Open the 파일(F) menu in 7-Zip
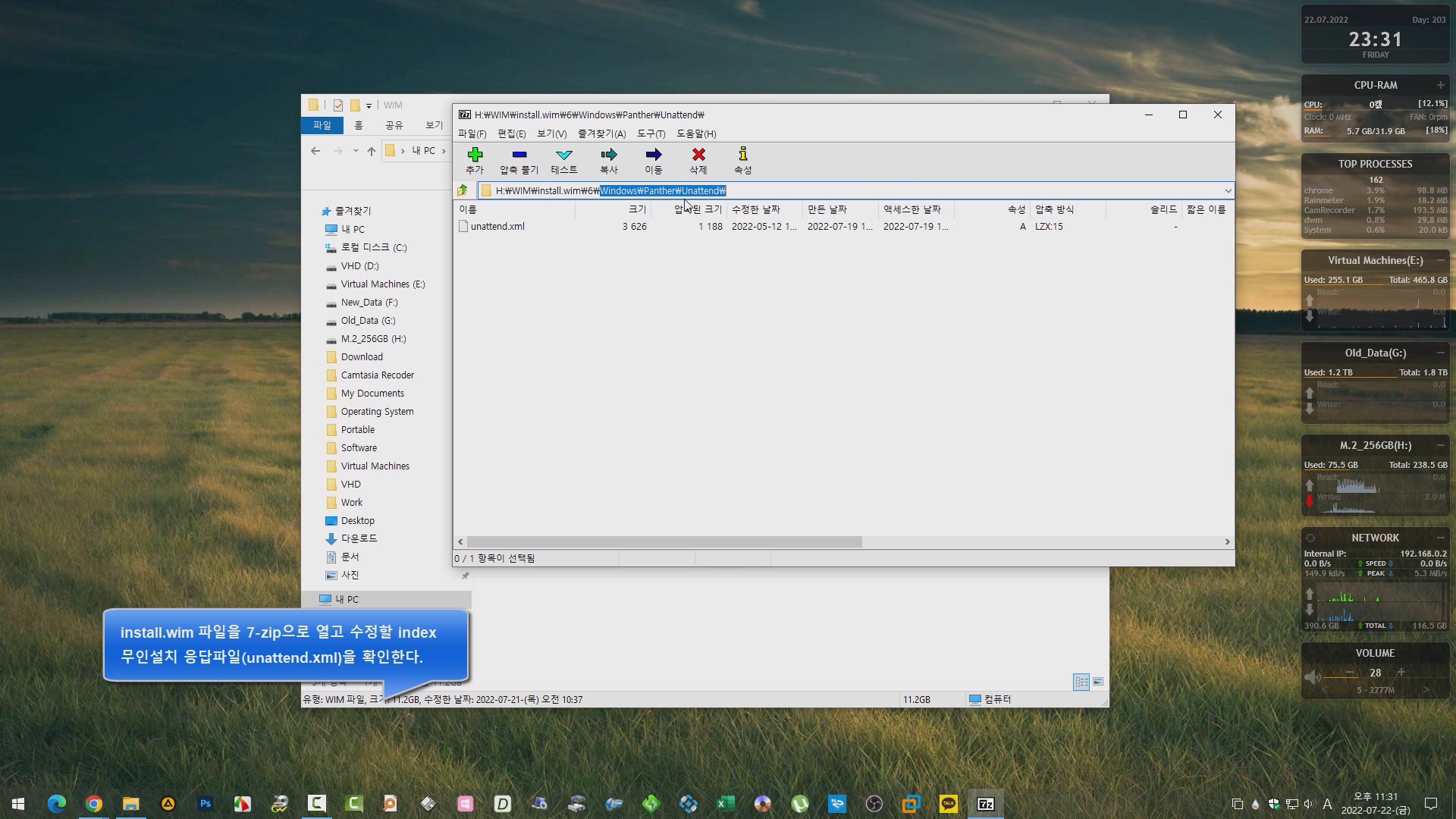1456x819 pixels. pos(472,133)
